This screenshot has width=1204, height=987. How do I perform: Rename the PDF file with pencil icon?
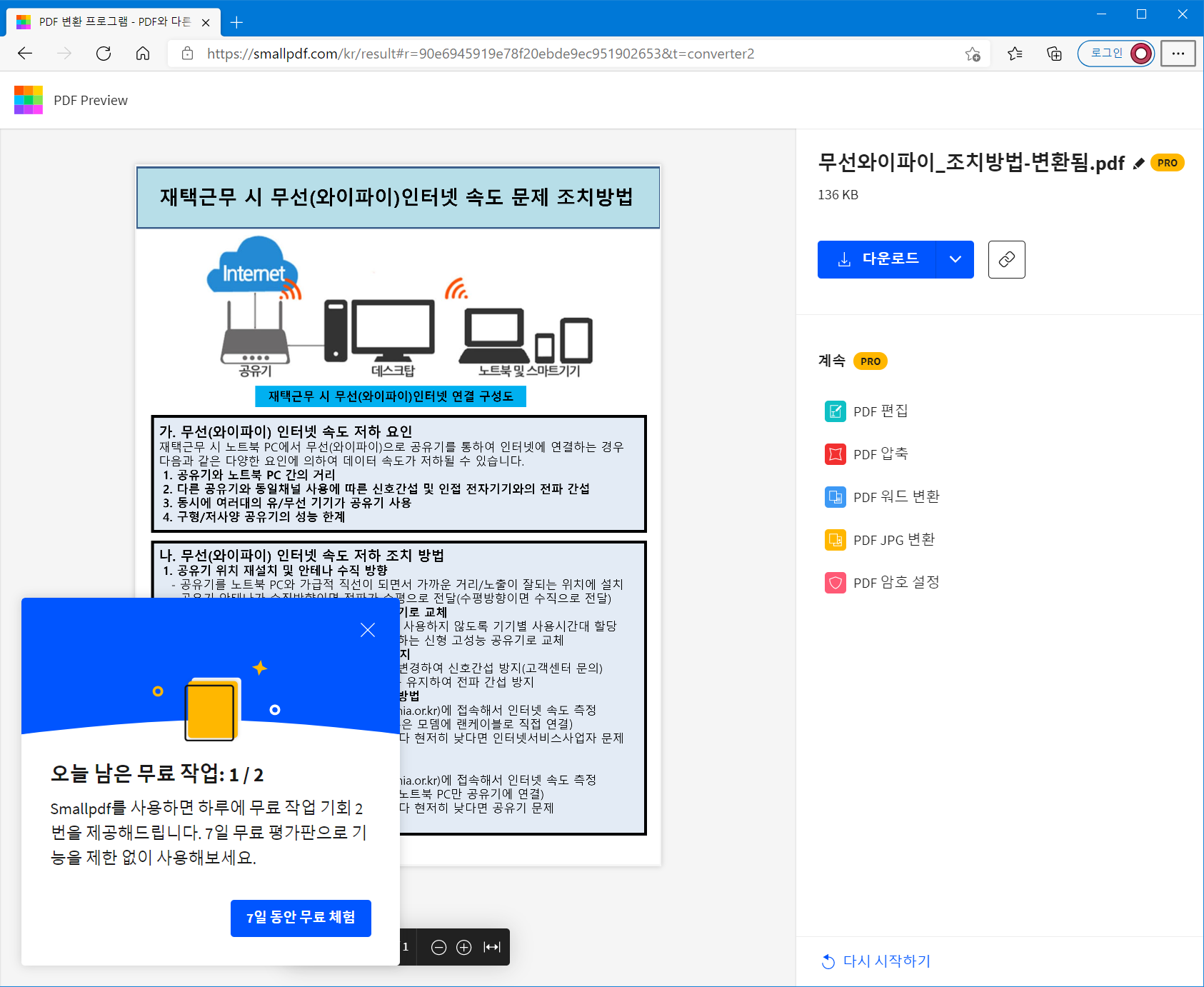coord(1139,164)
